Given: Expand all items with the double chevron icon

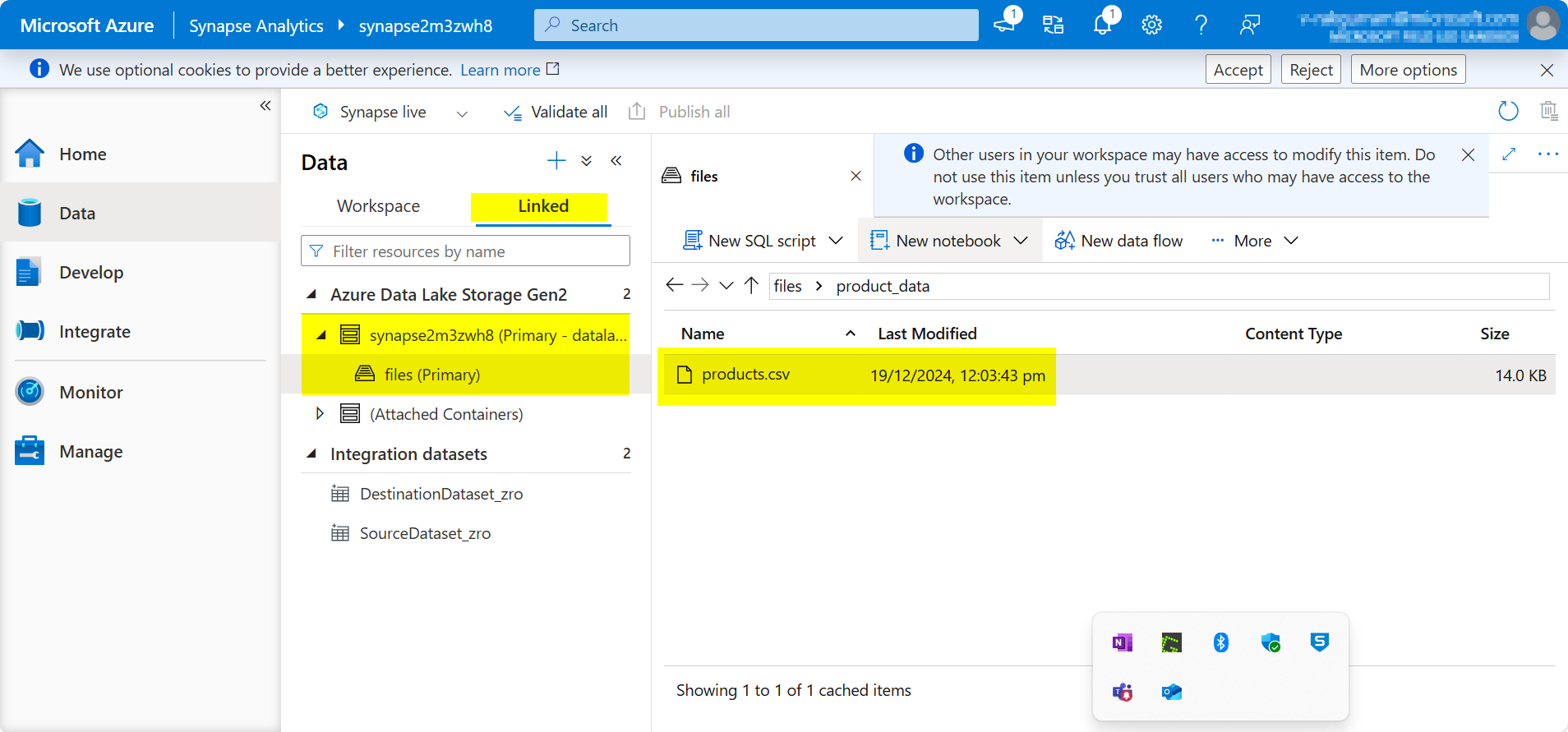Looking at the screenshot, I should (587, 160).
